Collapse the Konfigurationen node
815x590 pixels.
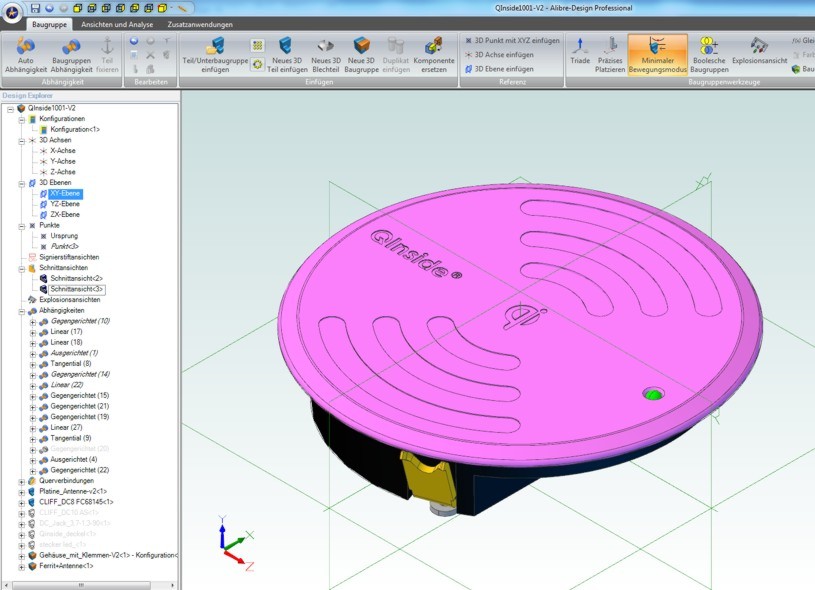click(22, 119)
